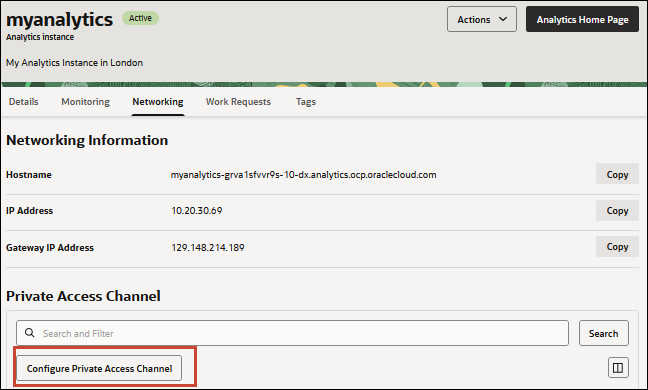Click the magnifier icon in filter field
This screenshot has height=390, width=648.
pyautogui.click(x=29, y=333)
